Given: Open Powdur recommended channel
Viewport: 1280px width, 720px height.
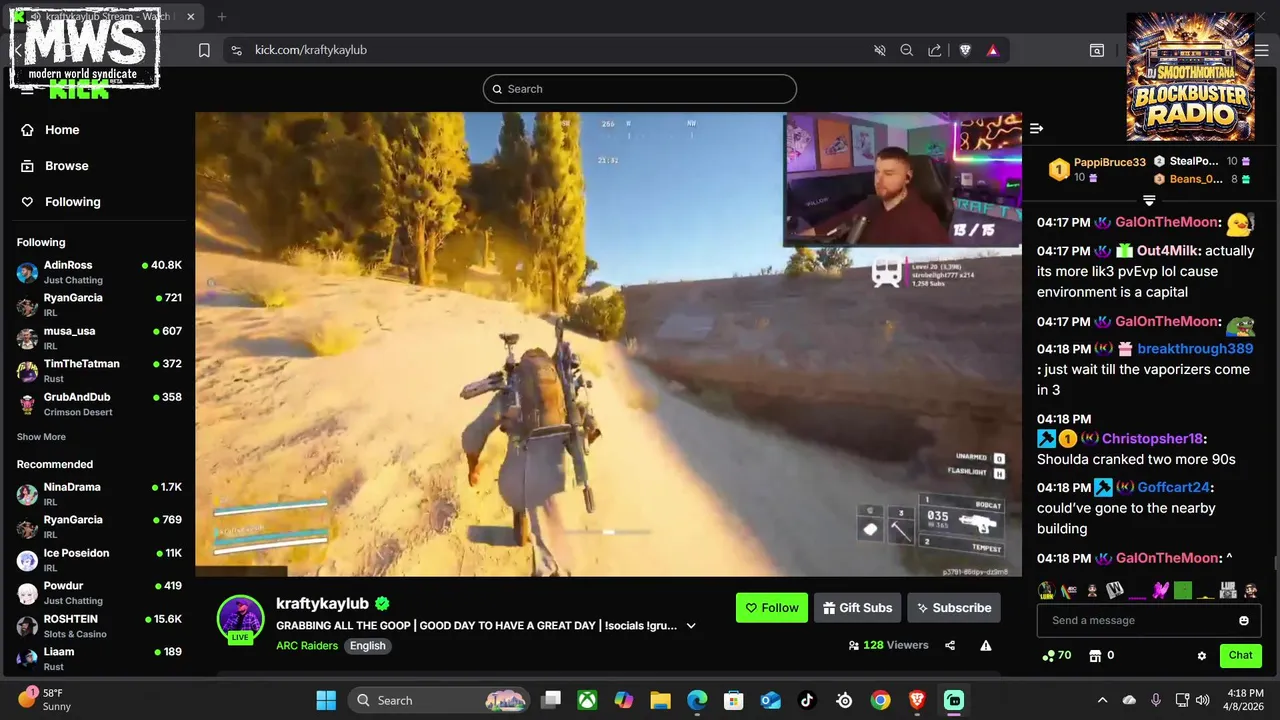Looking at the screenshot, I should tap(99, 593).
